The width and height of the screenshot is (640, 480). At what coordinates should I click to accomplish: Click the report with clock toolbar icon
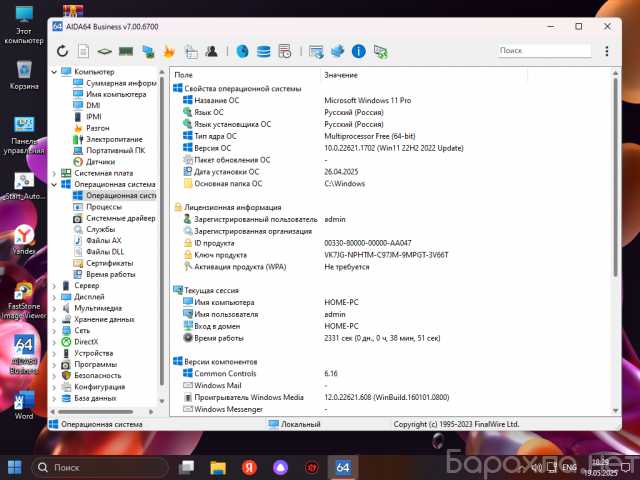[285, 51]
